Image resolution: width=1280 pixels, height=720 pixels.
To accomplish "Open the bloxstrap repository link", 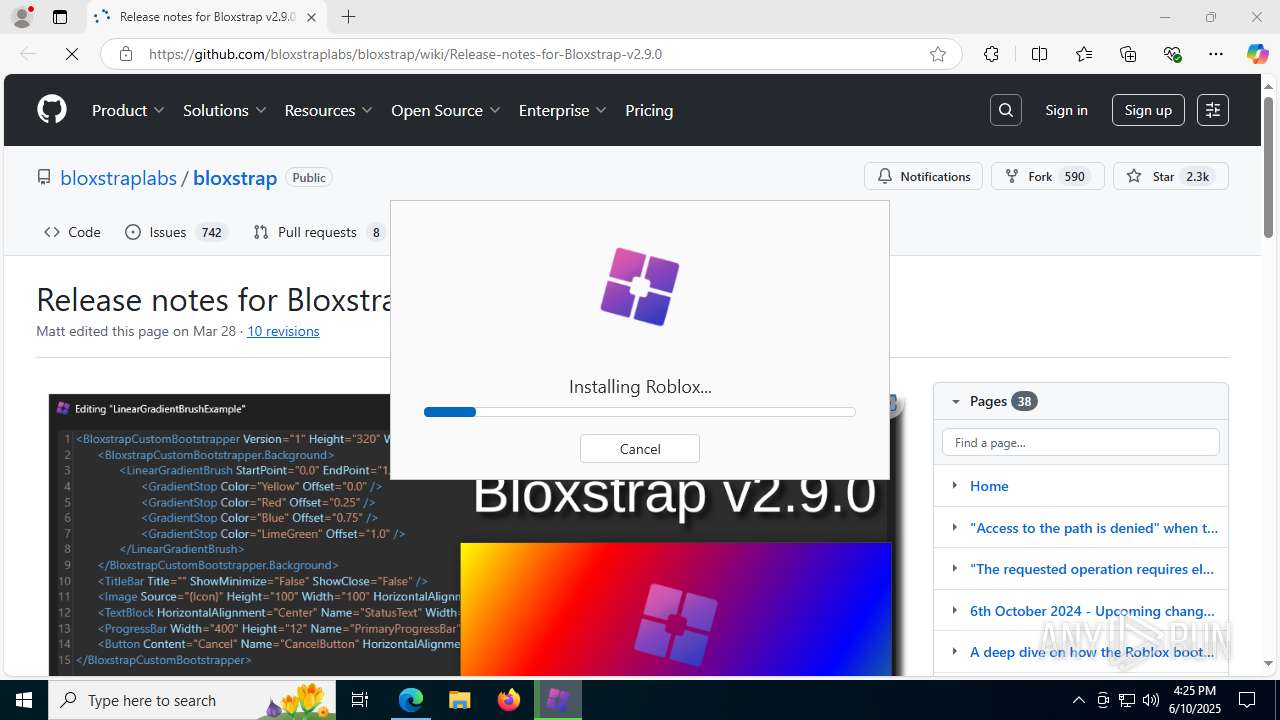I will [x=235, y=178].
